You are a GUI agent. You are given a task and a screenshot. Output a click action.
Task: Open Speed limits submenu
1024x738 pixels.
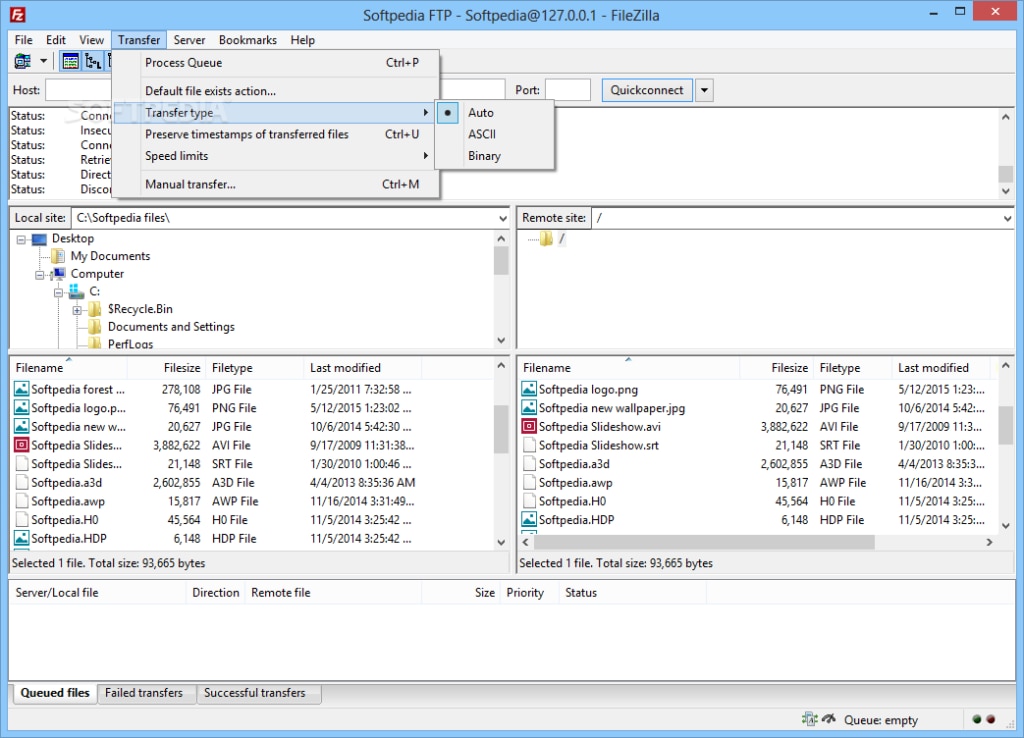pos(276,155)
